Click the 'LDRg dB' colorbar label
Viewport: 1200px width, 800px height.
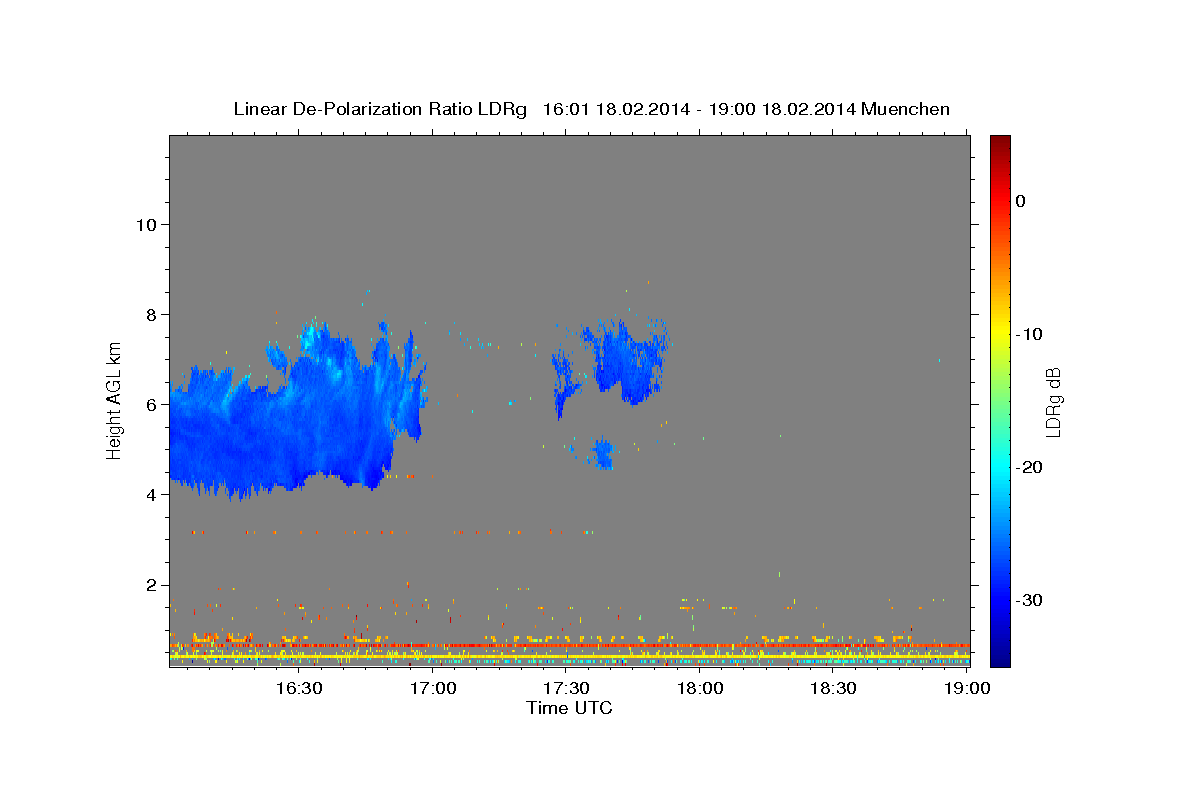pyautogui.click(x=1053, y=401)
